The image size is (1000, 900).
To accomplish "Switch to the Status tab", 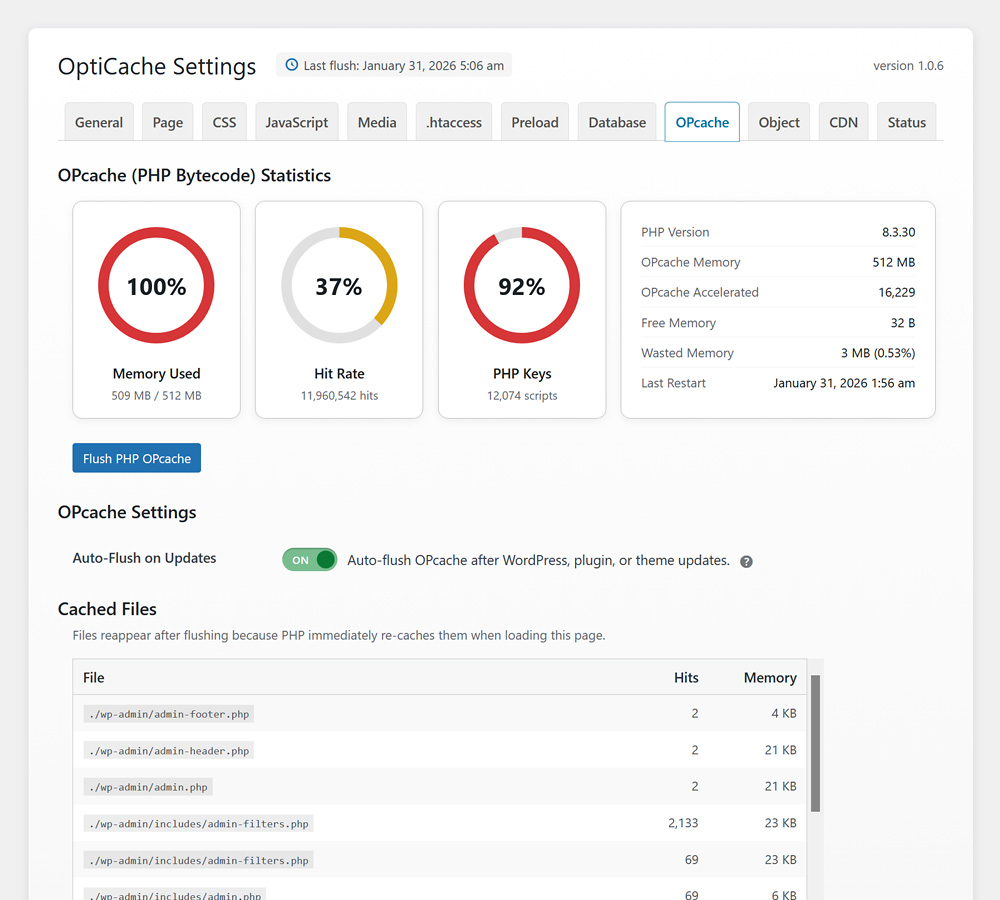I will click(x=906, y=122).
